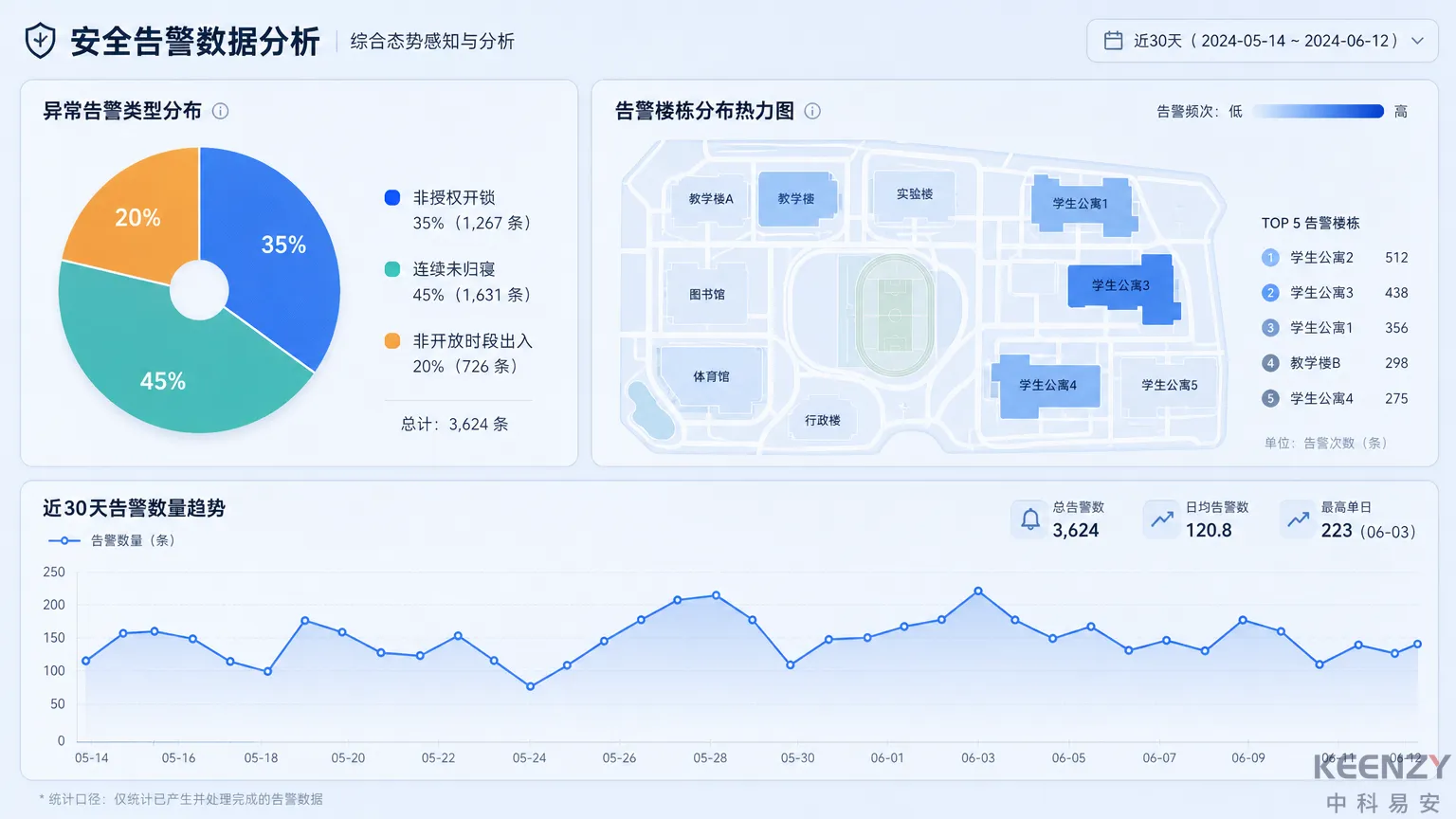The height and width of the screenshot is (819, 1456).
Task: Click rank 1 badge for 学生公寓2
Action: coord(1270,258)
